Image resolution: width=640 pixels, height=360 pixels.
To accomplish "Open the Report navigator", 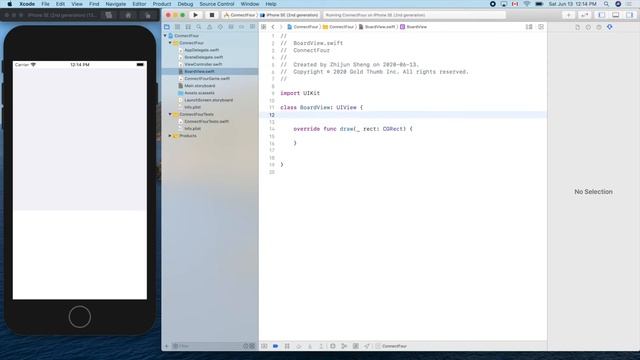I will click(252, 27).
